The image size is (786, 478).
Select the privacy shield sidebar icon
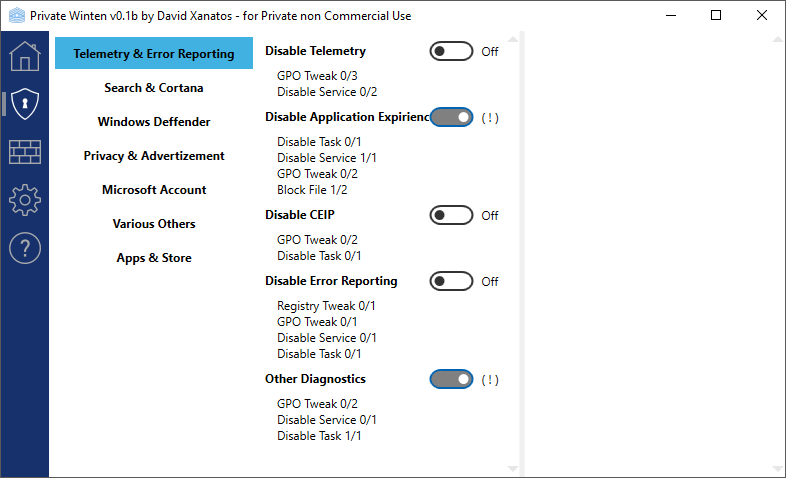click(x=24, y=103)
